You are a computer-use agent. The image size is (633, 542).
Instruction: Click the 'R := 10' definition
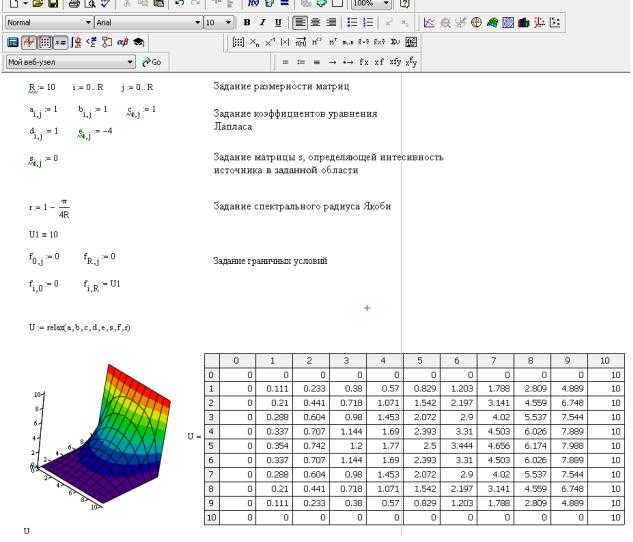[x=42, y=88]
